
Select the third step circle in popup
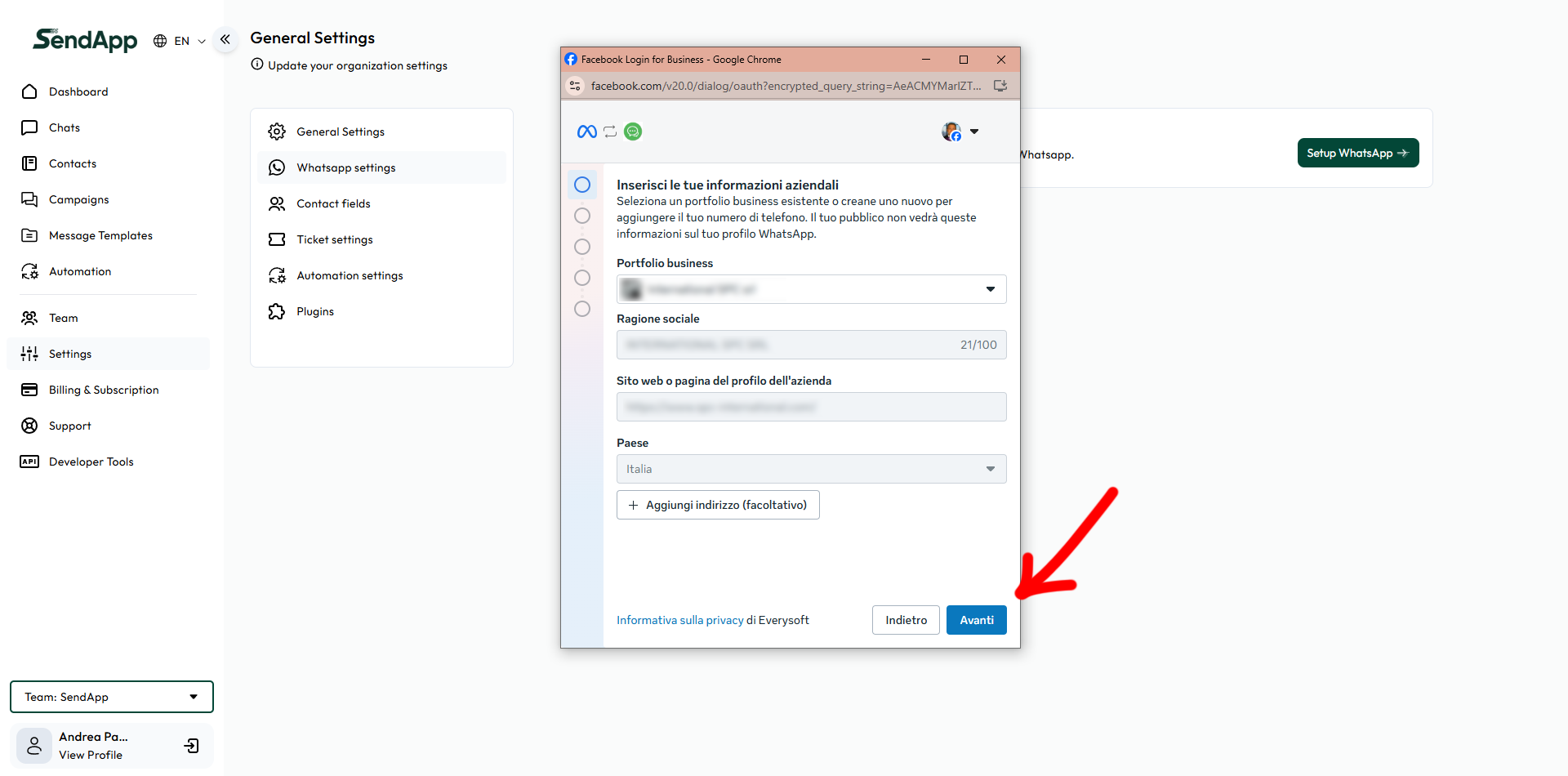point(582,247)
